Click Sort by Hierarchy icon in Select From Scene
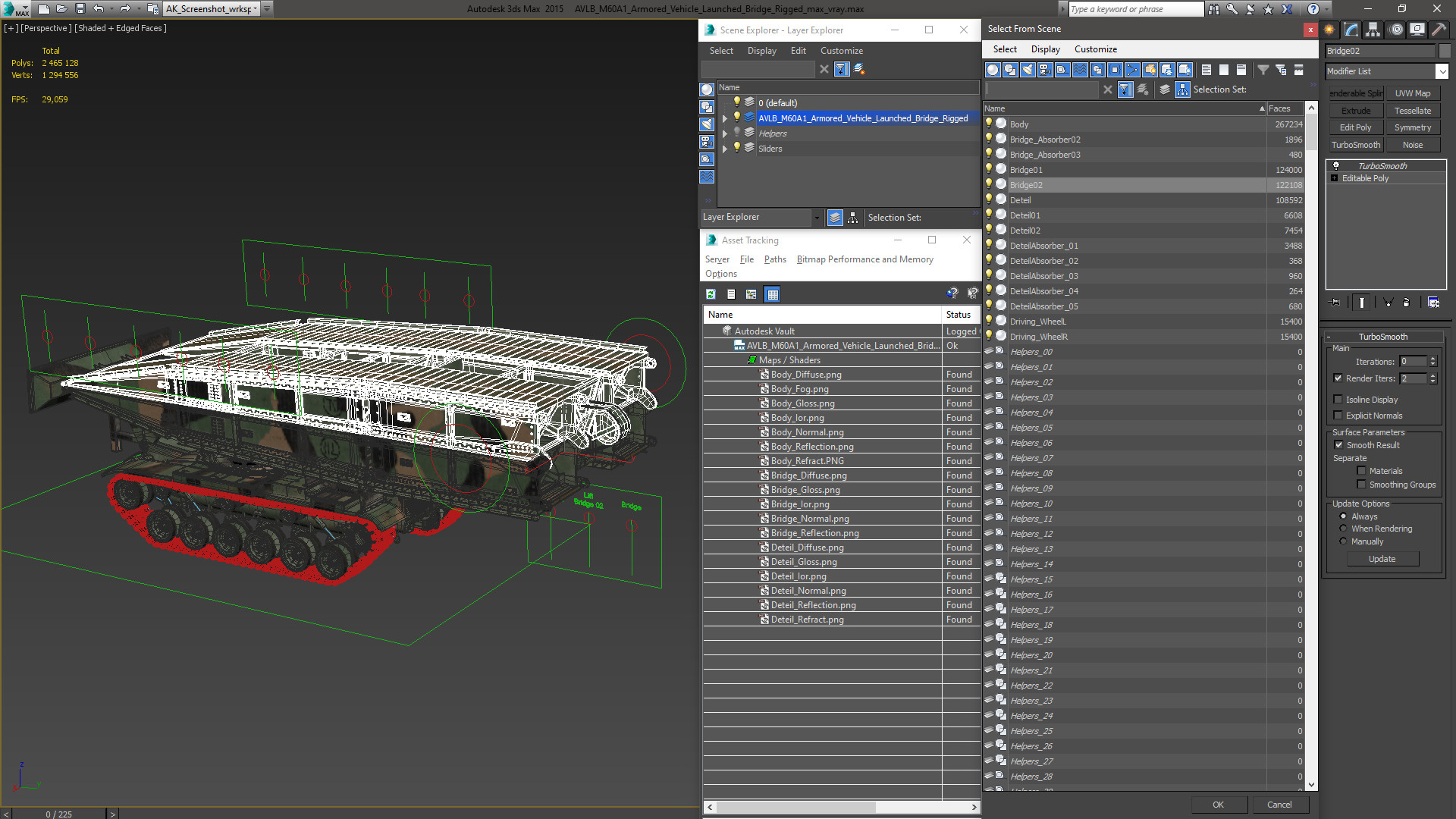This screenshot has width=1456, height=819. pyautogui.click(x=1182, y=89)
